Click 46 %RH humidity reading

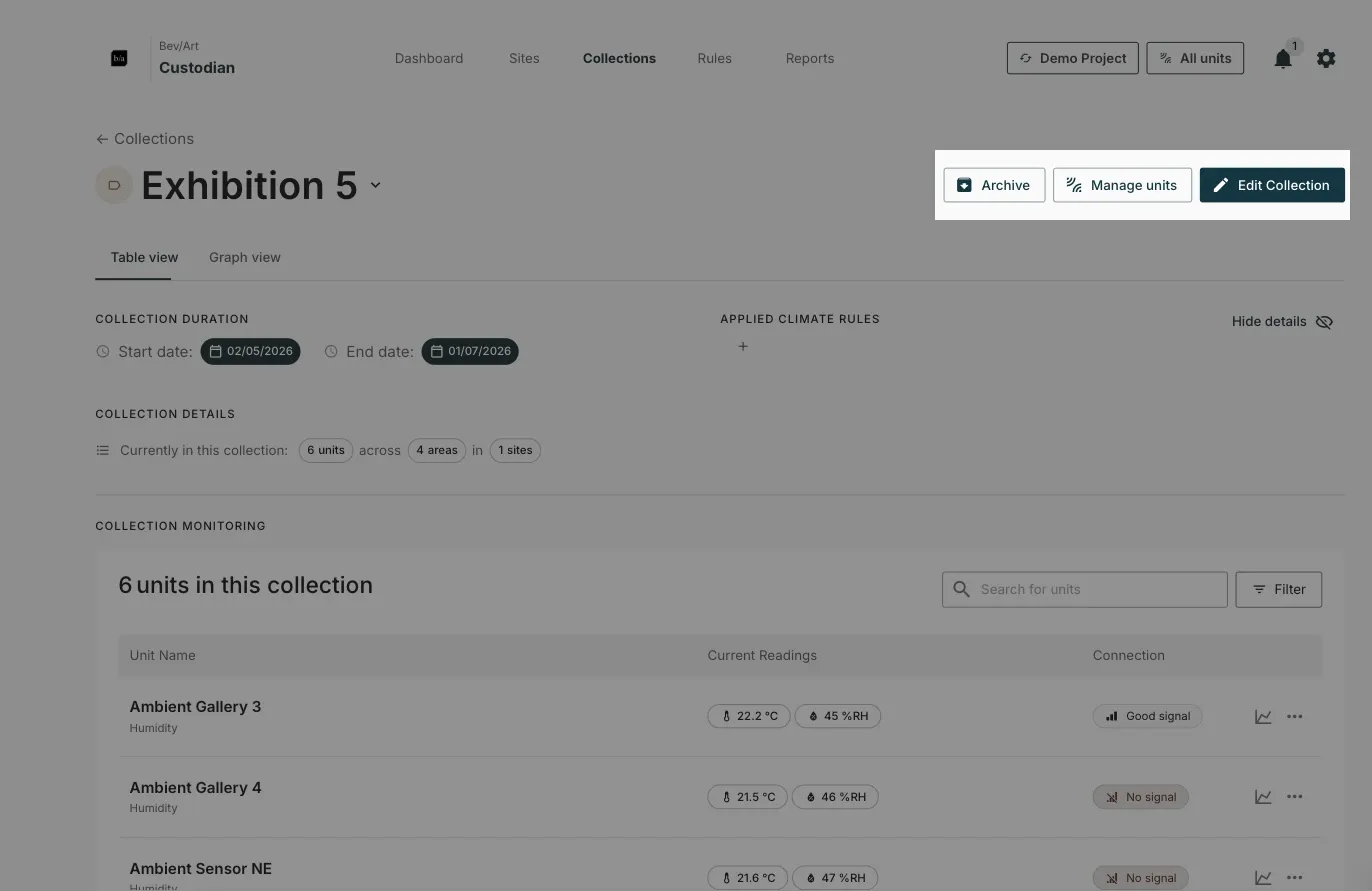tap(836, 797)
